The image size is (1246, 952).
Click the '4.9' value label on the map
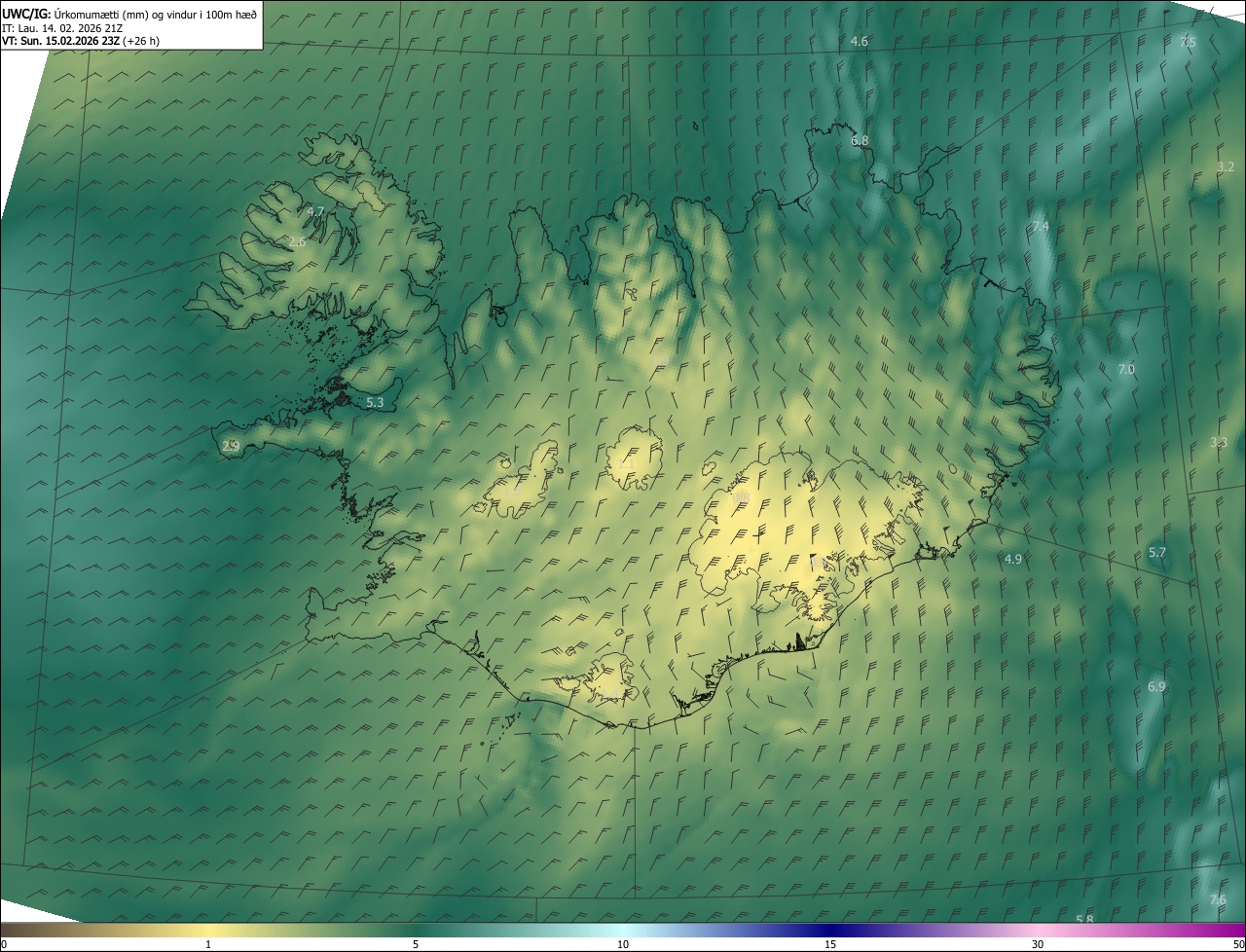pos(1013,560)
